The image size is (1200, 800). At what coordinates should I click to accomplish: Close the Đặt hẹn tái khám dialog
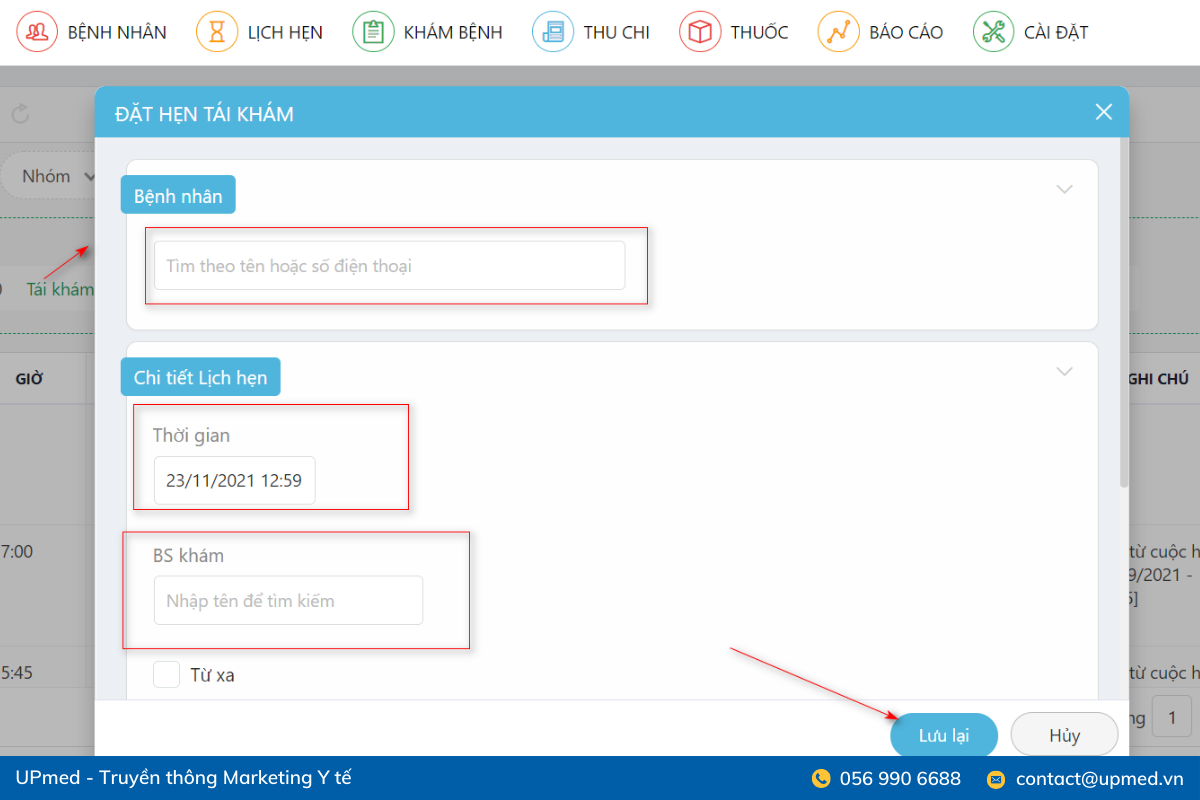coord(1103,112)
